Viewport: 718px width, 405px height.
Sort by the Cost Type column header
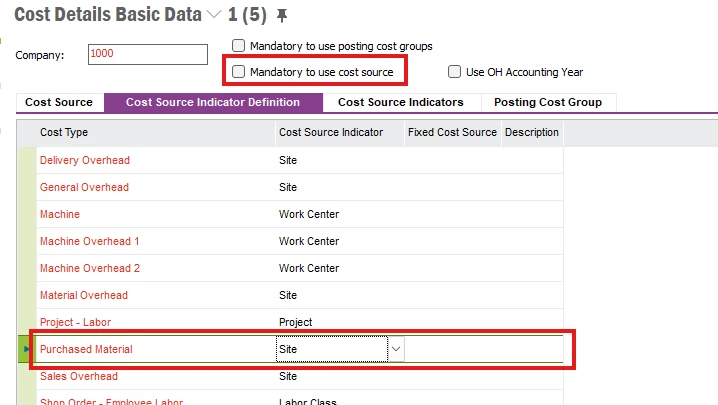pyautogui.click(x=64, y=133)
